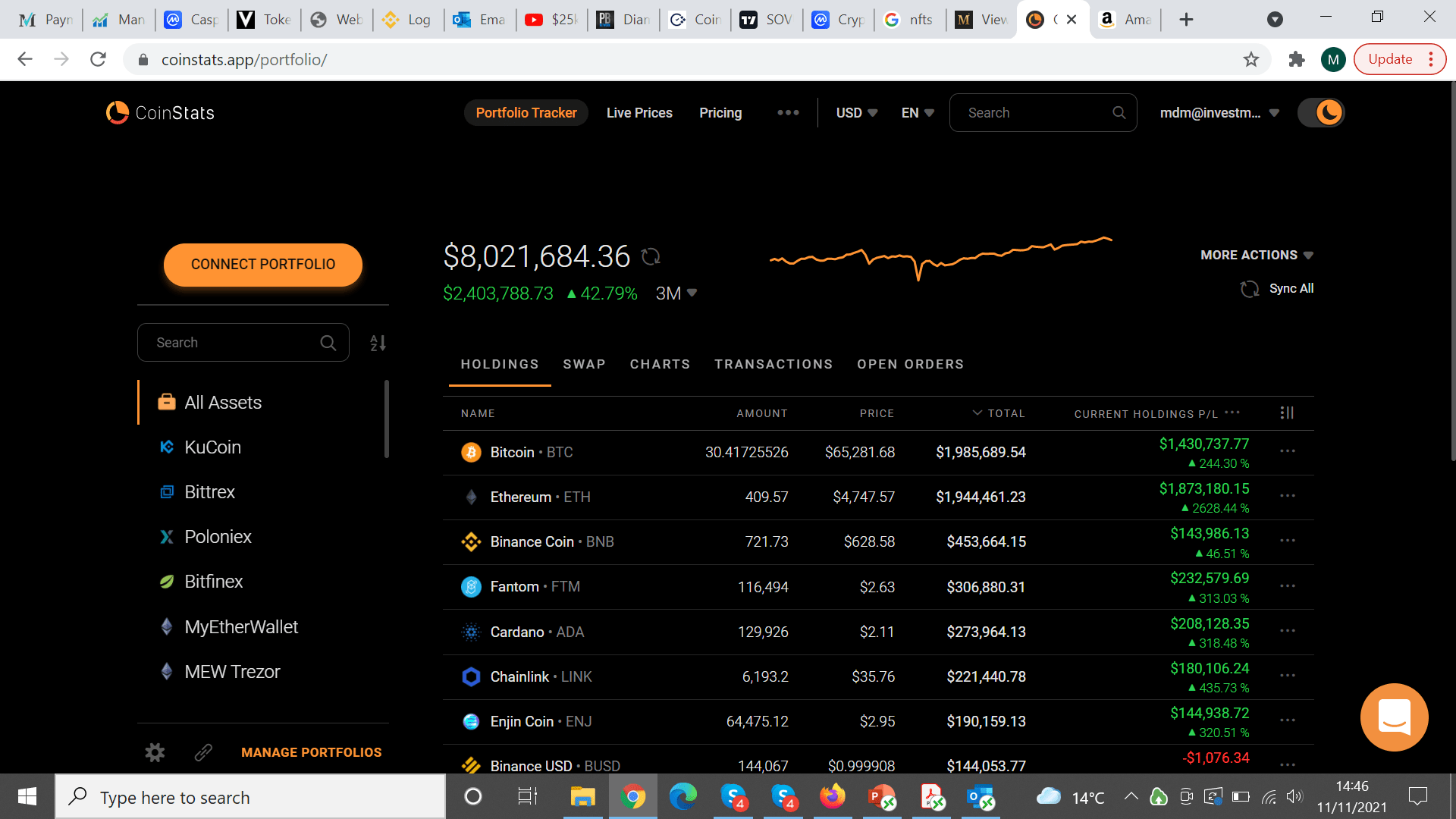Screen dimensions: 1456x819
Task: Click the header Search input field
Action: 1043,113
